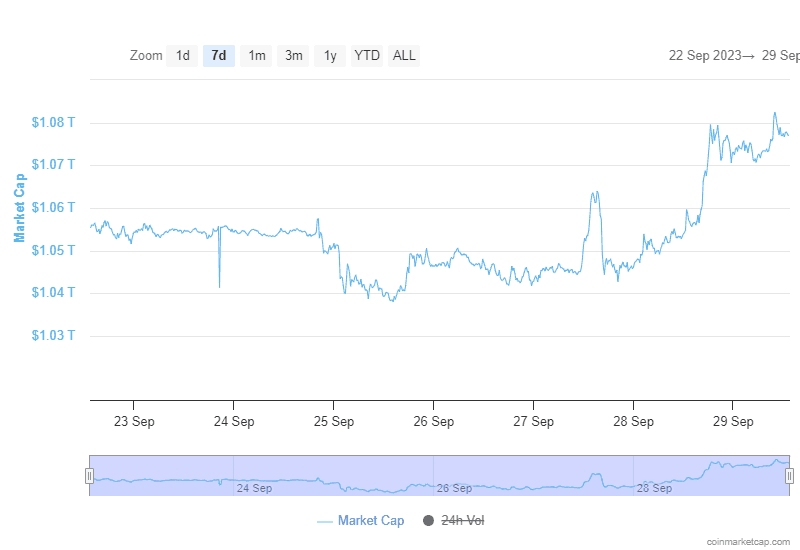The image size is (800, 550).
Task: Switch zoom to 1m
Action: [x=257, y=56]
